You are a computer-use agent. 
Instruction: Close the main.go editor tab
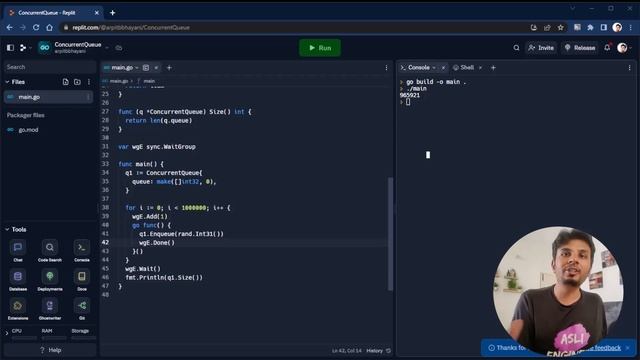coord(156,68)
